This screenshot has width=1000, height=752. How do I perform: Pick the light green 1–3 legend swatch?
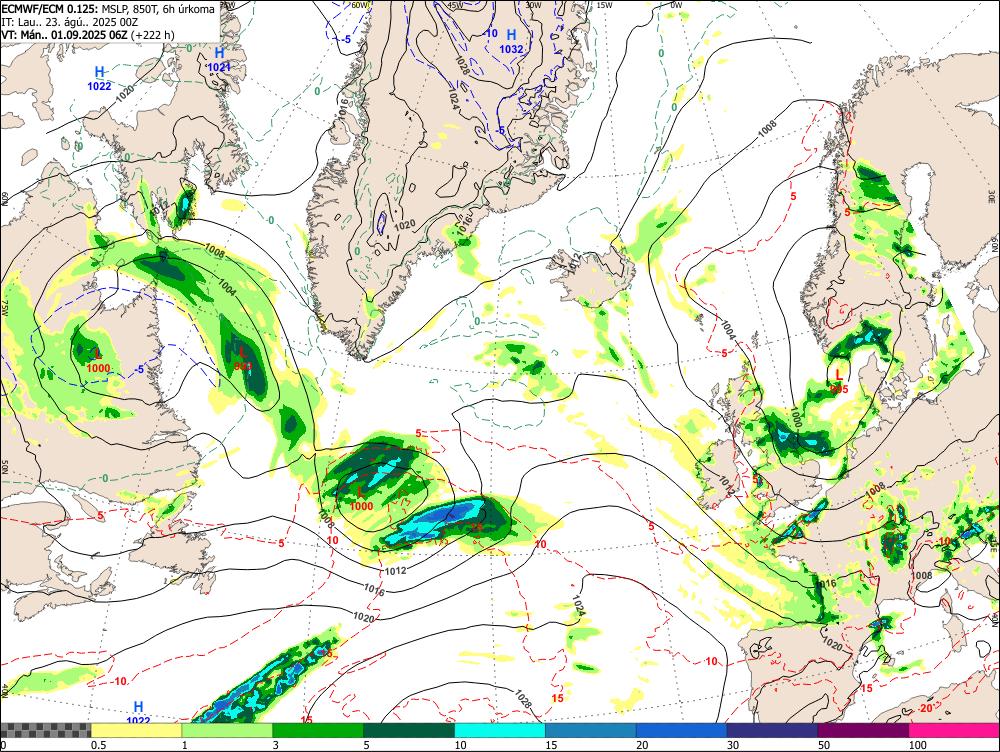(227, 730)
